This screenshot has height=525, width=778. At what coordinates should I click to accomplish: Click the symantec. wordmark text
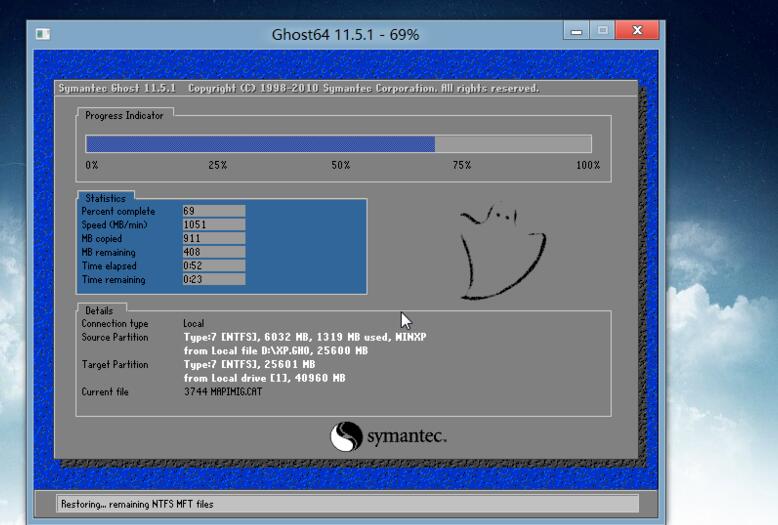click(x=407, y=436)
